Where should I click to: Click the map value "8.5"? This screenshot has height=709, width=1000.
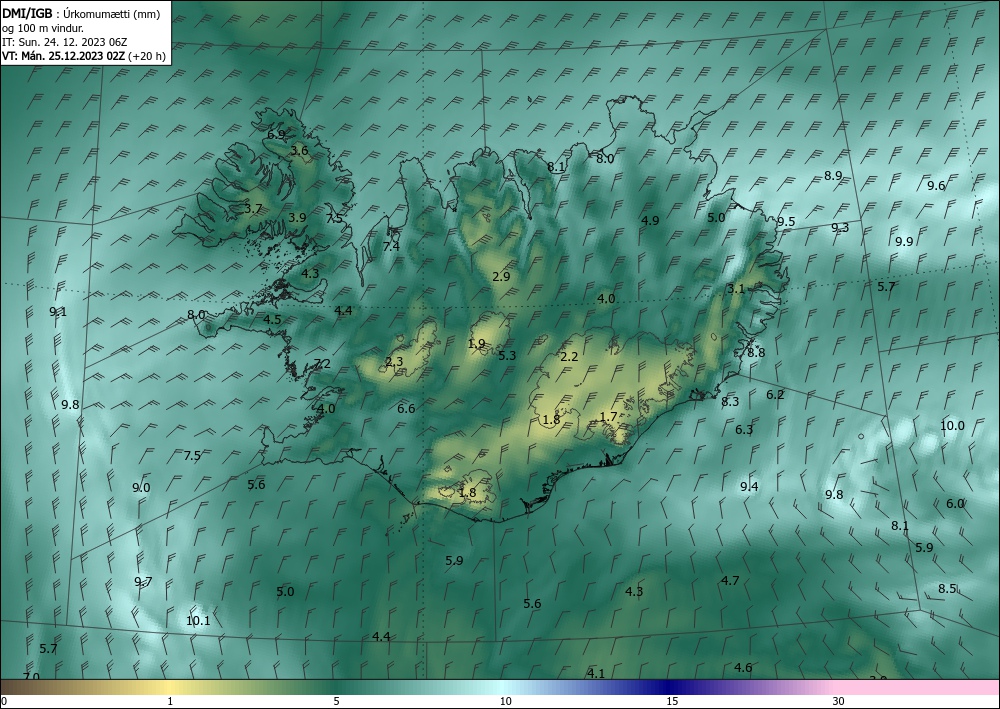click(947, 588)
